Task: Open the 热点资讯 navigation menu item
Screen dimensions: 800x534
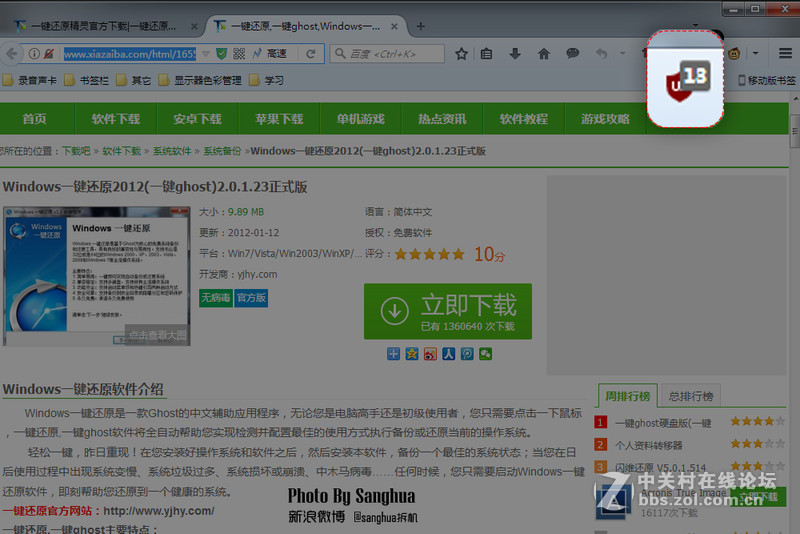Action: [x=442, y=119]
